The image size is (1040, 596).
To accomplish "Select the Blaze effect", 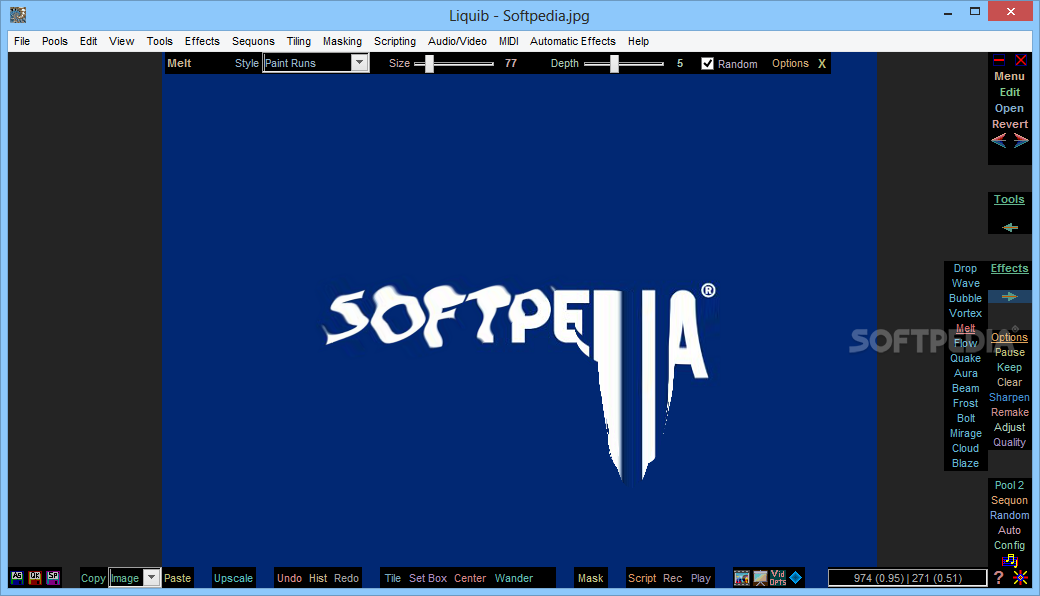I will tap(965, 463).
